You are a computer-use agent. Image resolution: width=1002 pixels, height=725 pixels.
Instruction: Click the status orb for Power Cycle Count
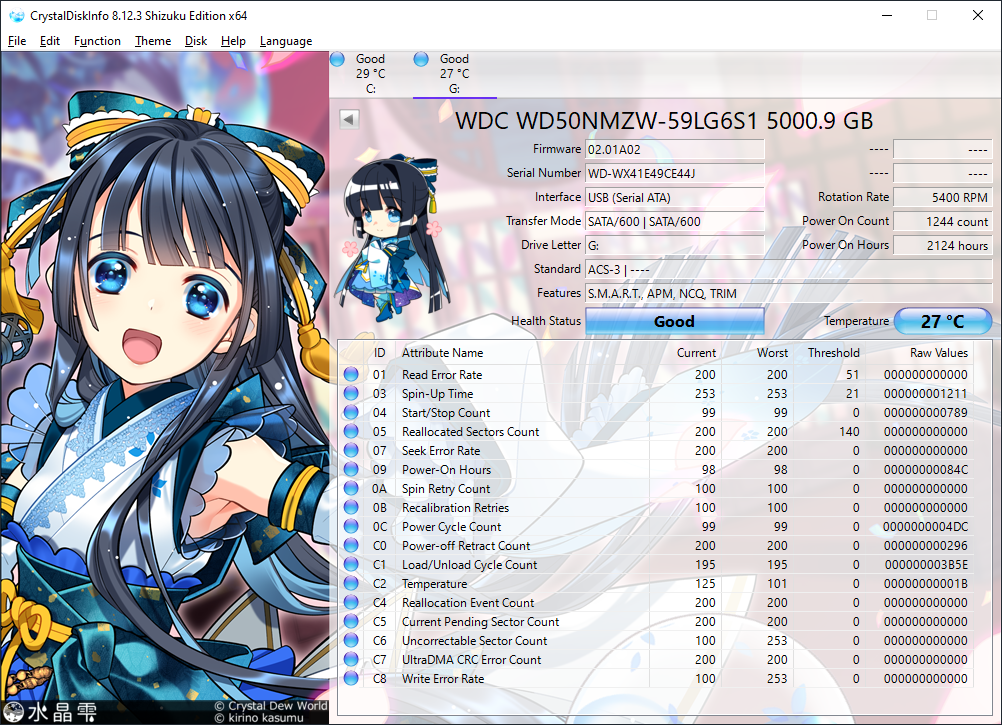tap(351, 526)
